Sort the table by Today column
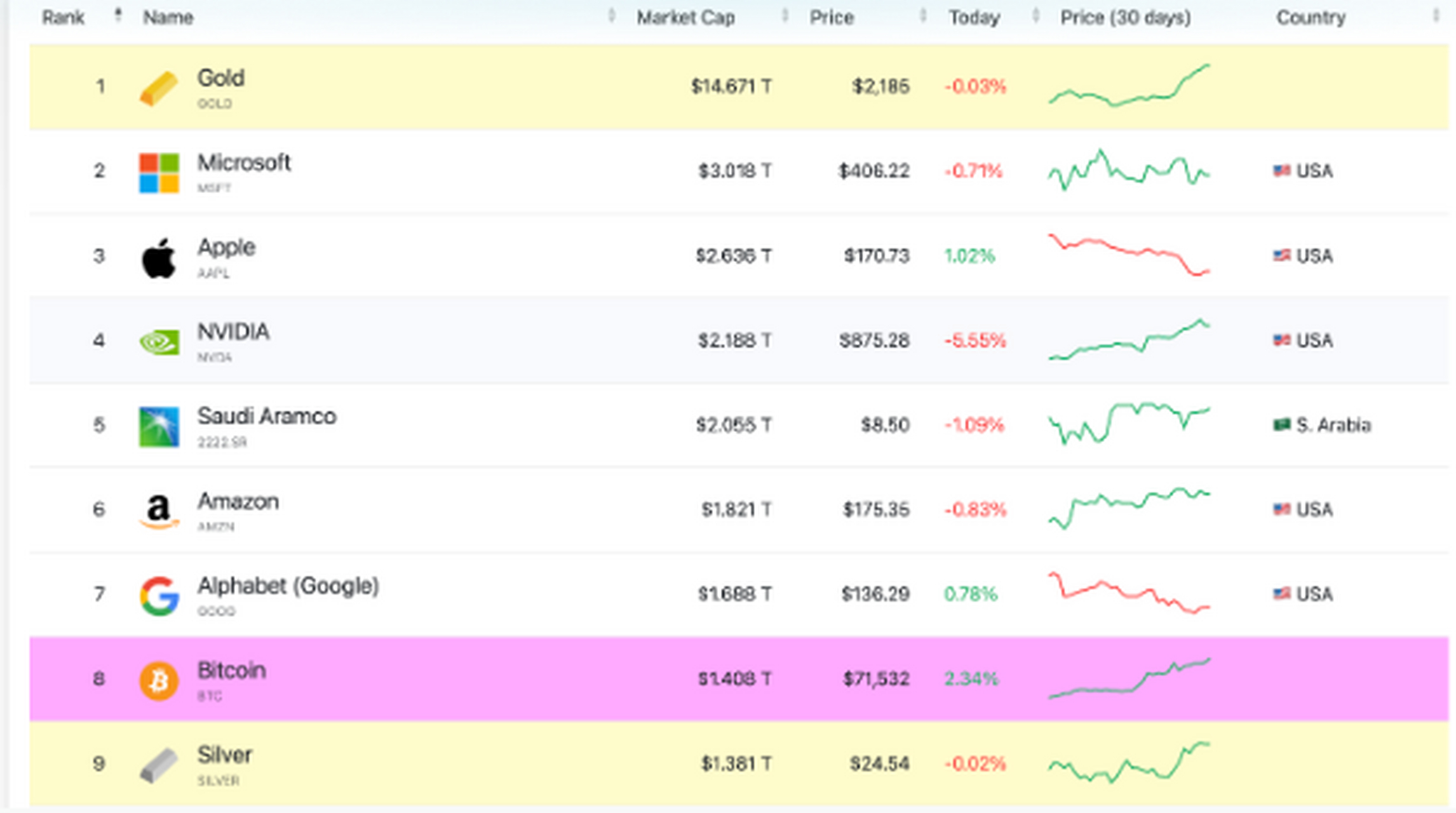The height and width of the screenshot is (813, 1456). click(1035, 15)
